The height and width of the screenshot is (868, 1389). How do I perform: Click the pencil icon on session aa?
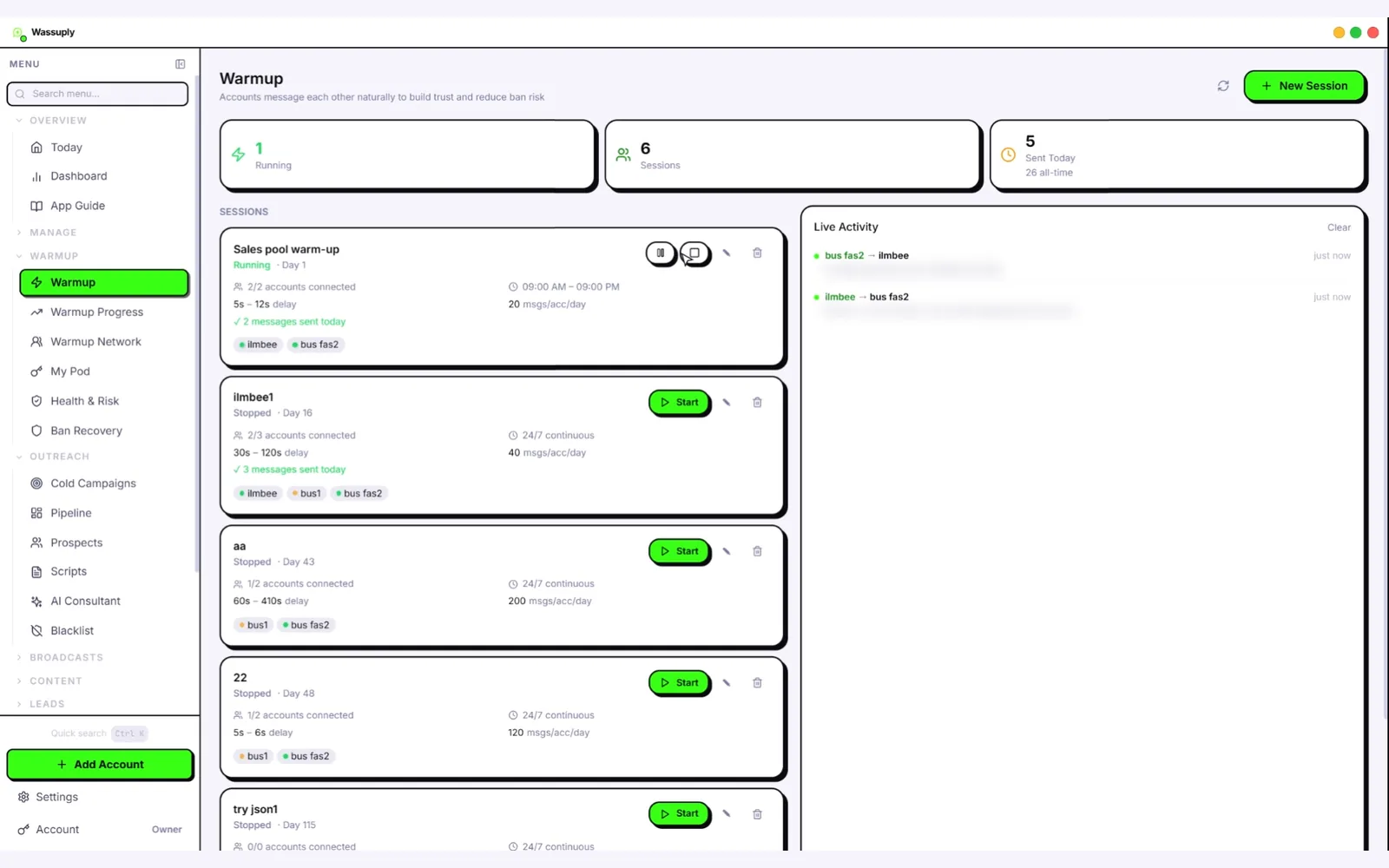click(x=727, y=551)
